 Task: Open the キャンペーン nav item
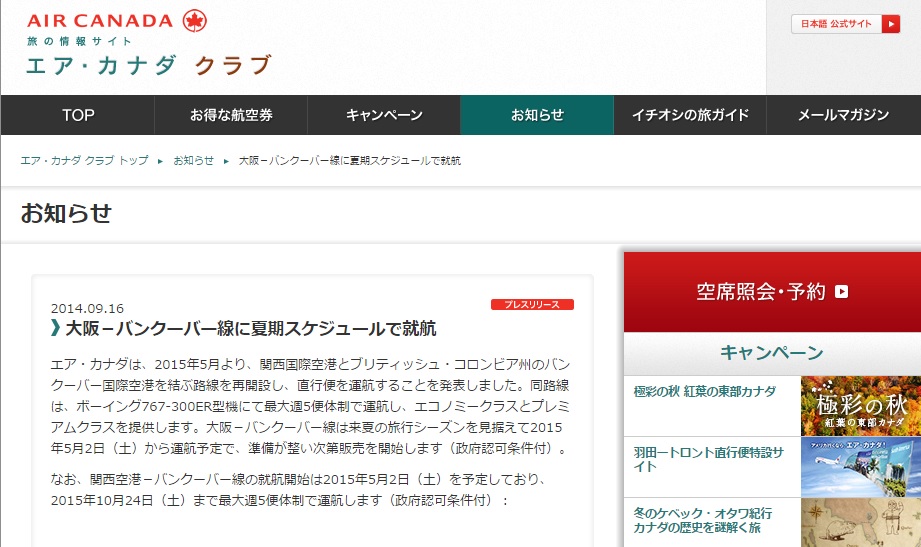[384, 115]
